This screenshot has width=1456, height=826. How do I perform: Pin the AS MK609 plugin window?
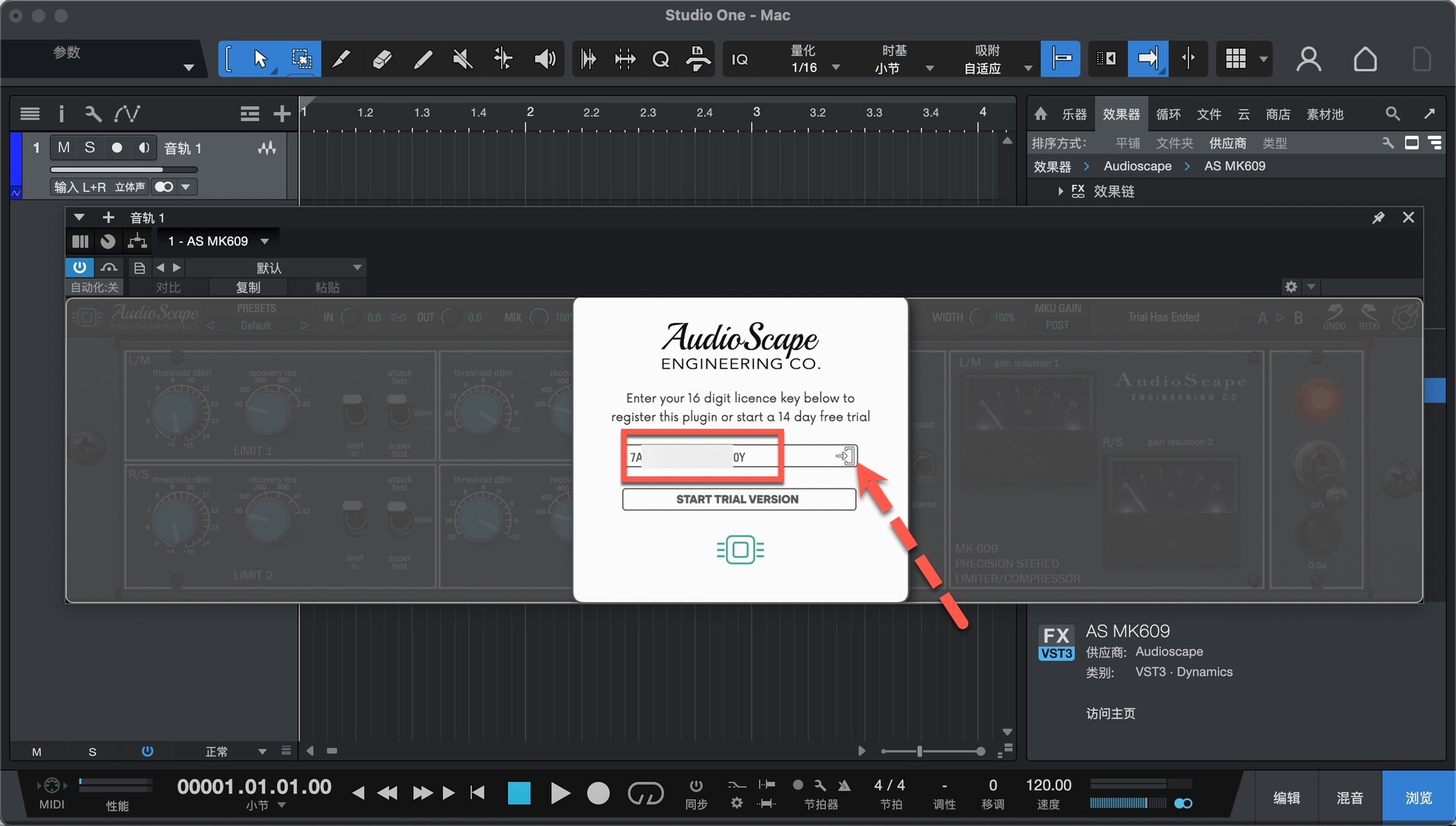1378,218
